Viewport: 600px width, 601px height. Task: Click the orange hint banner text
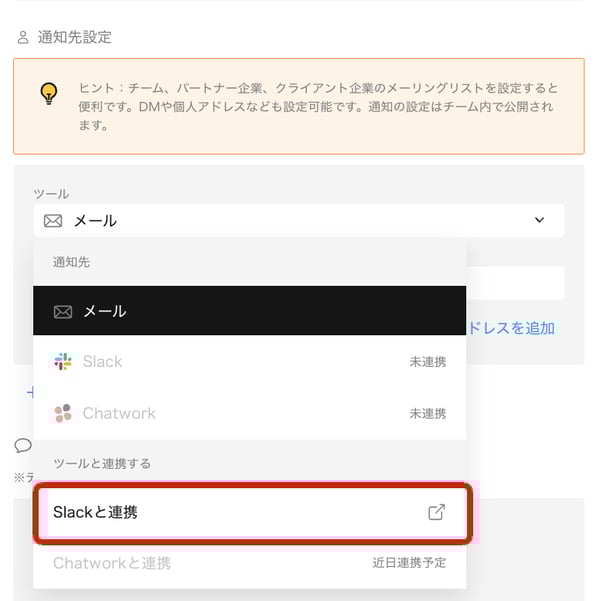(x=318, y=106)
